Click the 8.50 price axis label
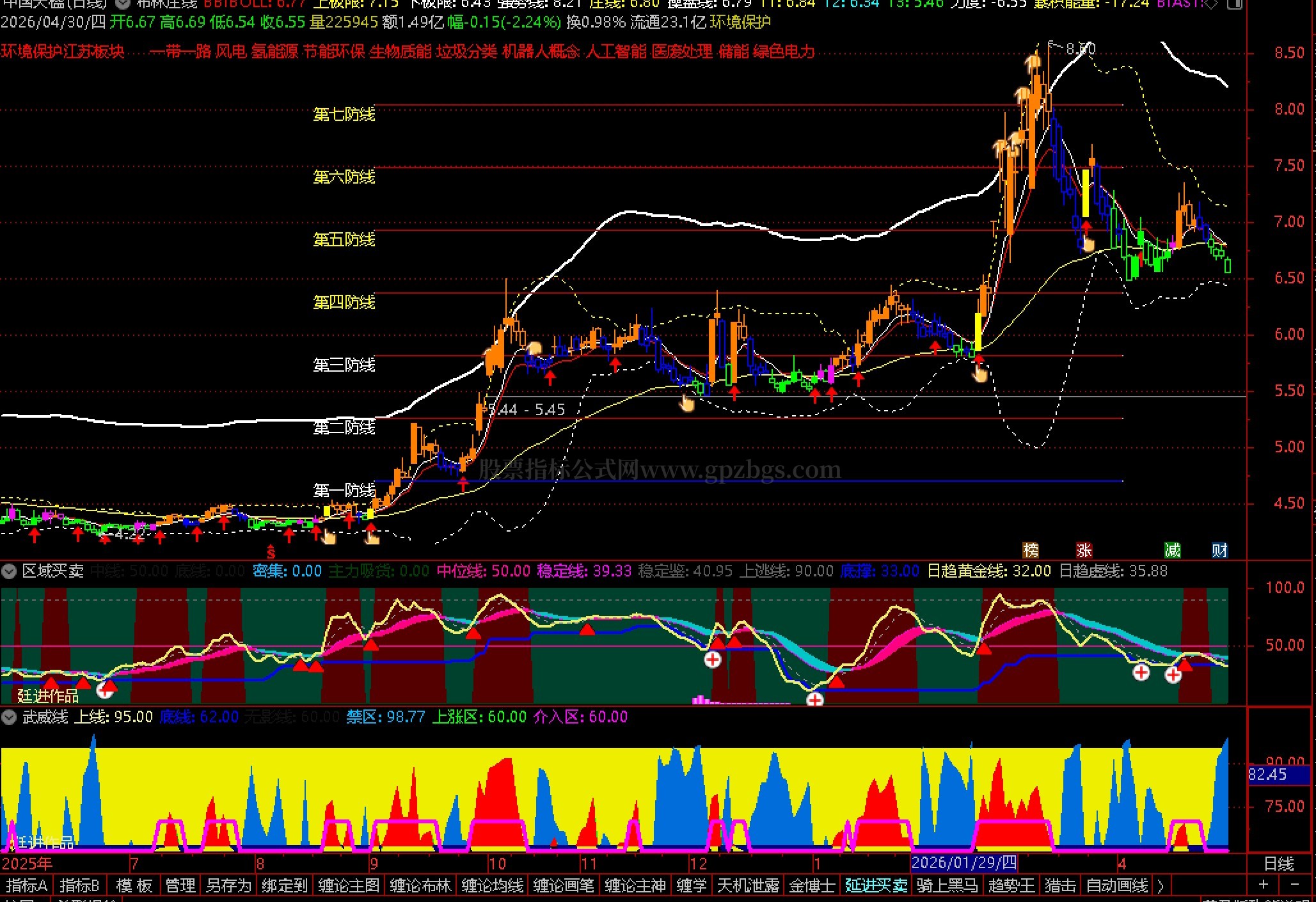The height and width of the screenshot is (902, 1316). (x=1288, y=52)
